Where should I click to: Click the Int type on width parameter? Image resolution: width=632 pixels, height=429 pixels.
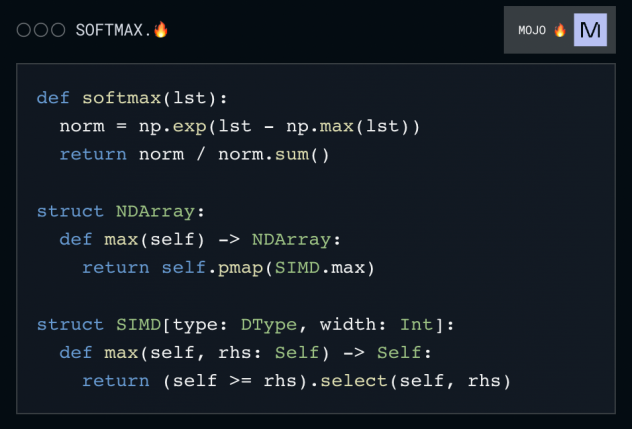point(417,325)
